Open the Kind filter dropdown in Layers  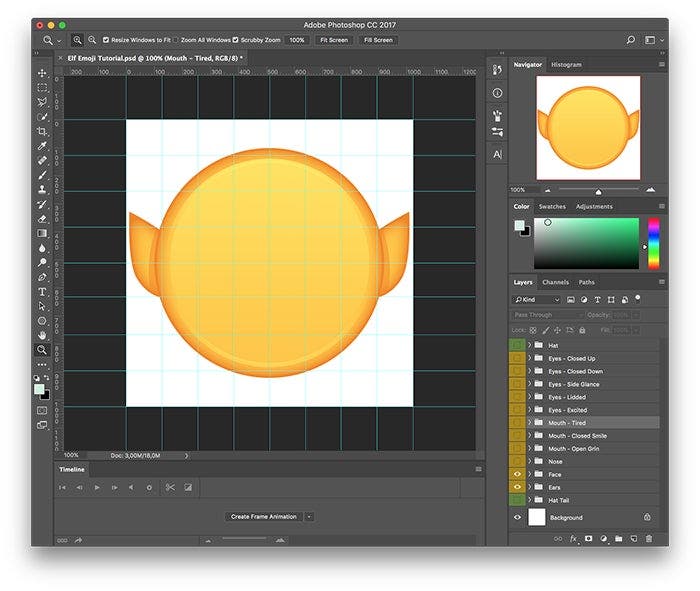coord(537,299)
